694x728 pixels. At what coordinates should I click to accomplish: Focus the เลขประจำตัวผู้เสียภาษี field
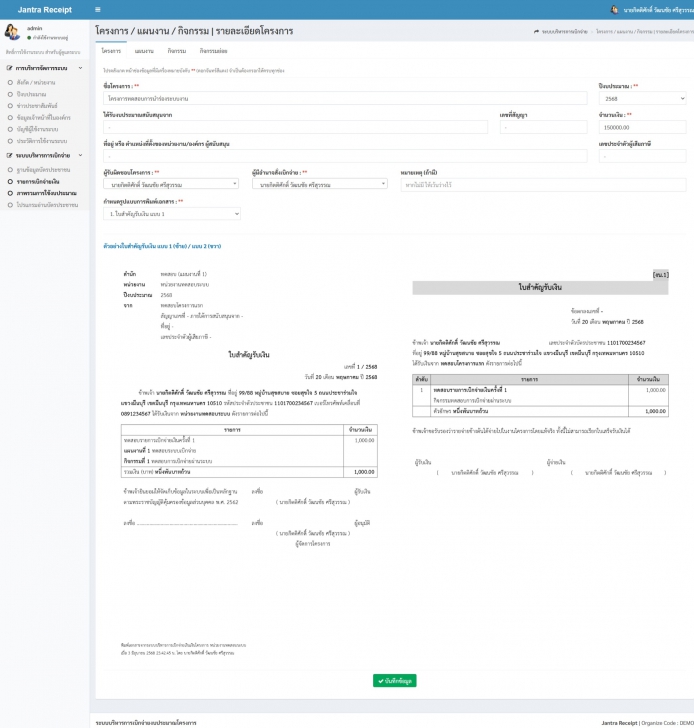642,156
